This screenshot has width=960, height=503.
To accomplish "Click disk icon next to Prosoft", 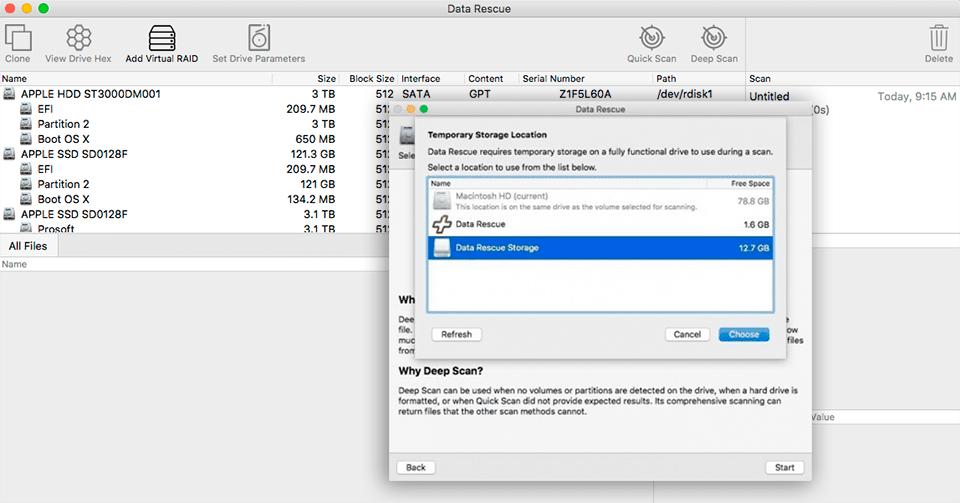I will pos(26,229).
